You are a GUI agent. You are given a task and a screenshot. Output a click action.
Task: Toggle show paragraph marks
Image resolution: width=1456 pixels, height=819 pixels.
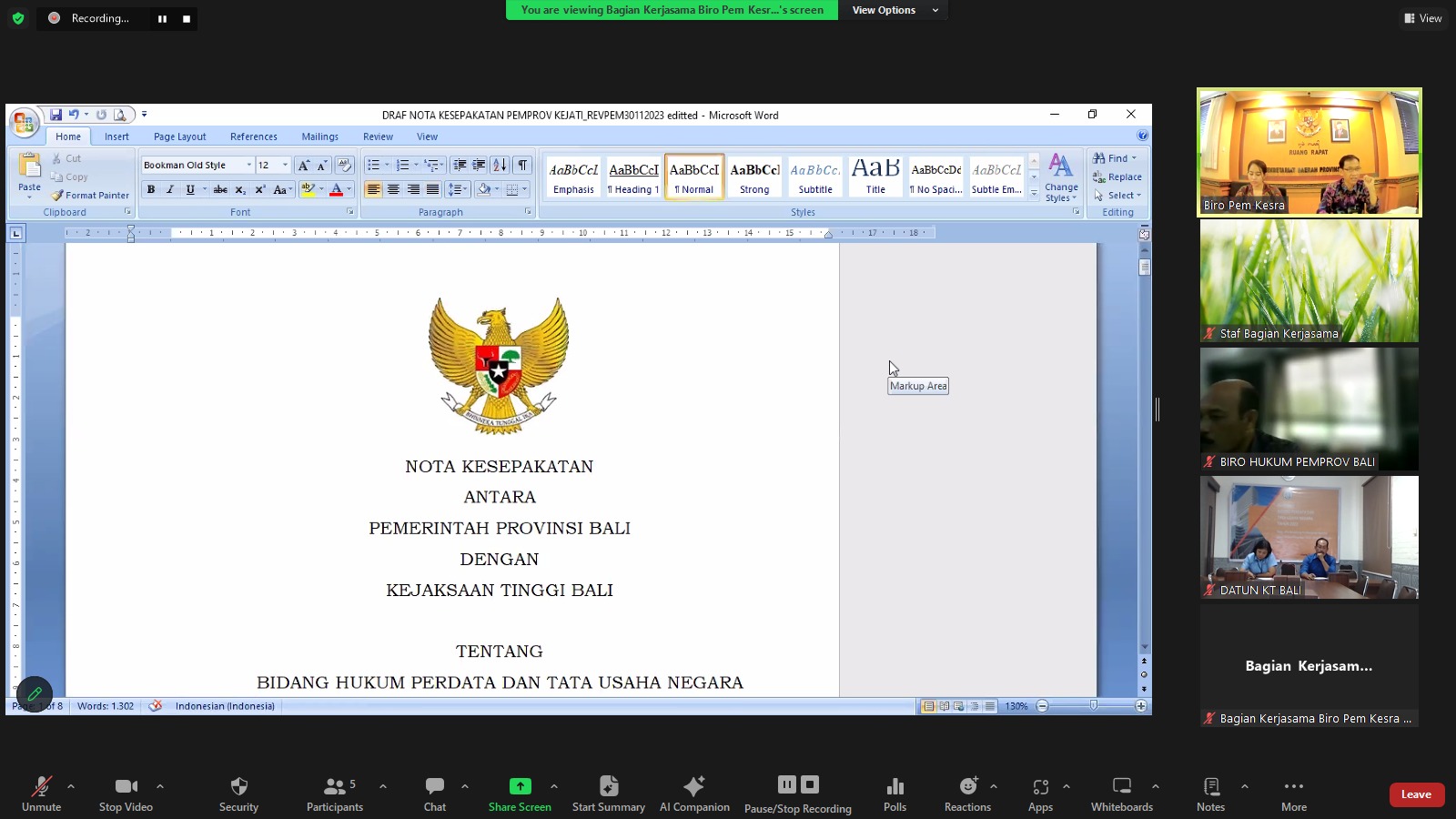tap(522, 165)
